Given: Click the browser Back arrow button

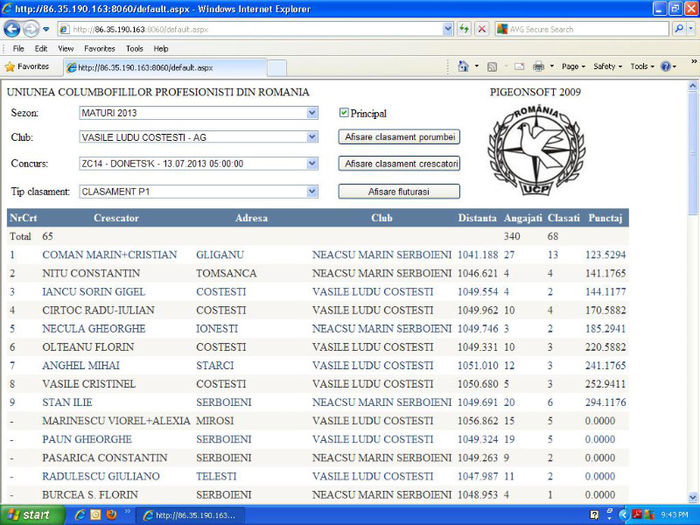Looking at the screenshot, I should click(x=13, y=29).
